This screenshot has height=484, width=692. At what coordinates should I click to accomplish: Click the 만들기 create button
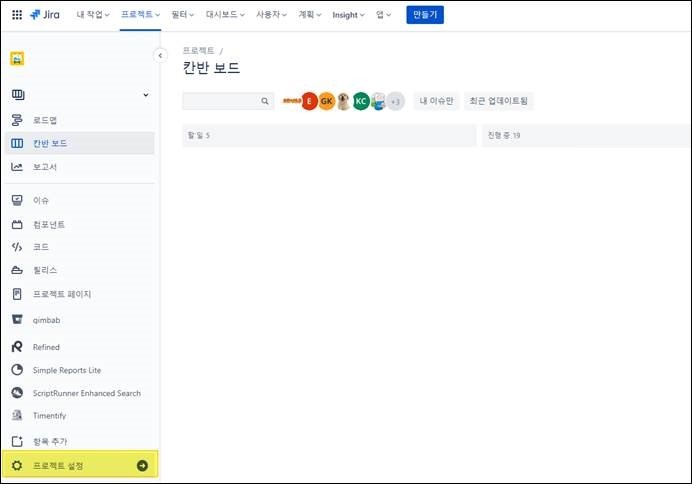pos(425,15)
